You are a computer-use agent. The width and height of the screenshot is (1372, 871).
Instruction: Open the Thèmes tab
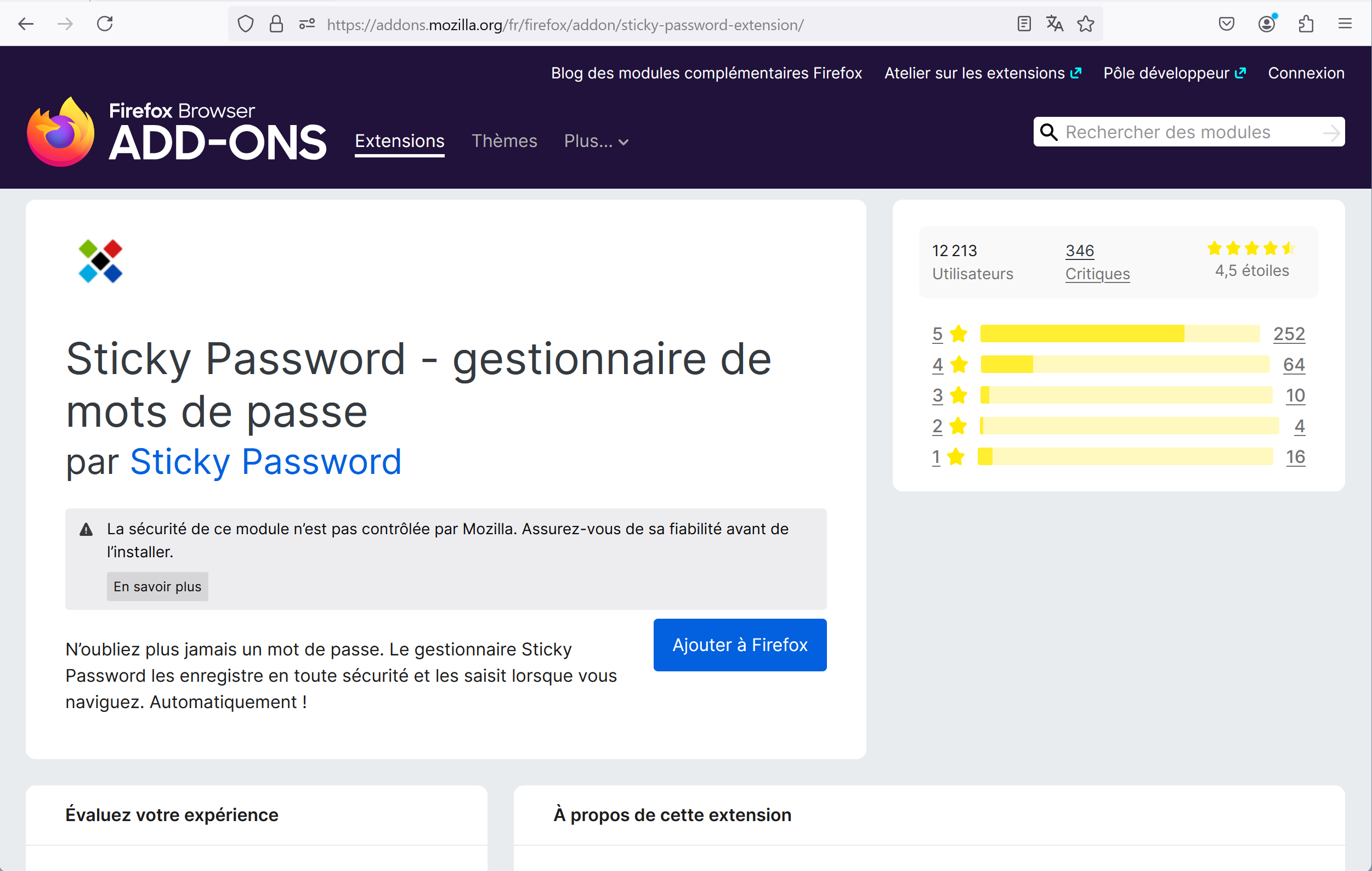(x=504, y=140)
